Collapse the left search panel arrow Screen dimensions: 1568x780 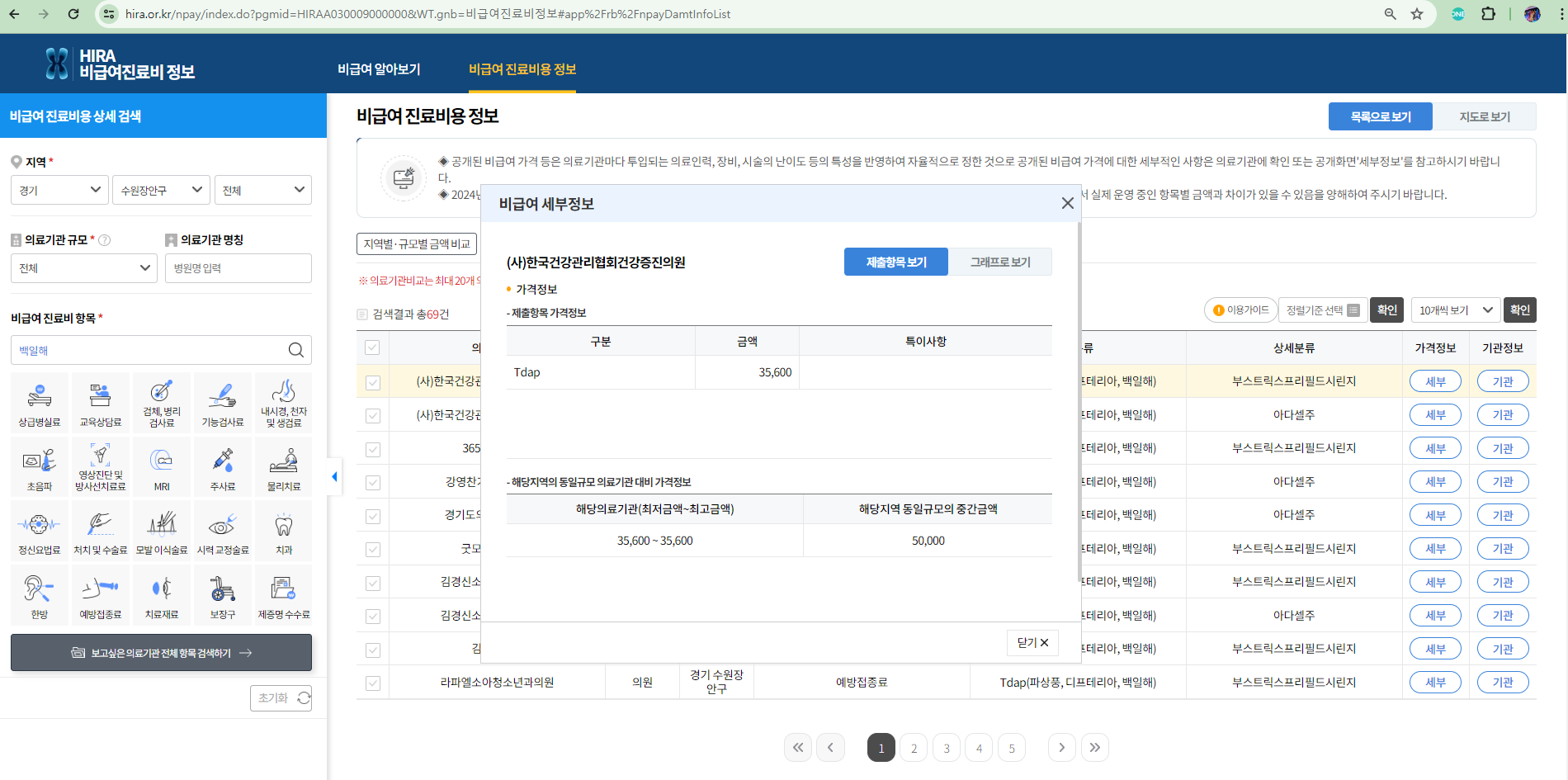[x=334, y=476]
